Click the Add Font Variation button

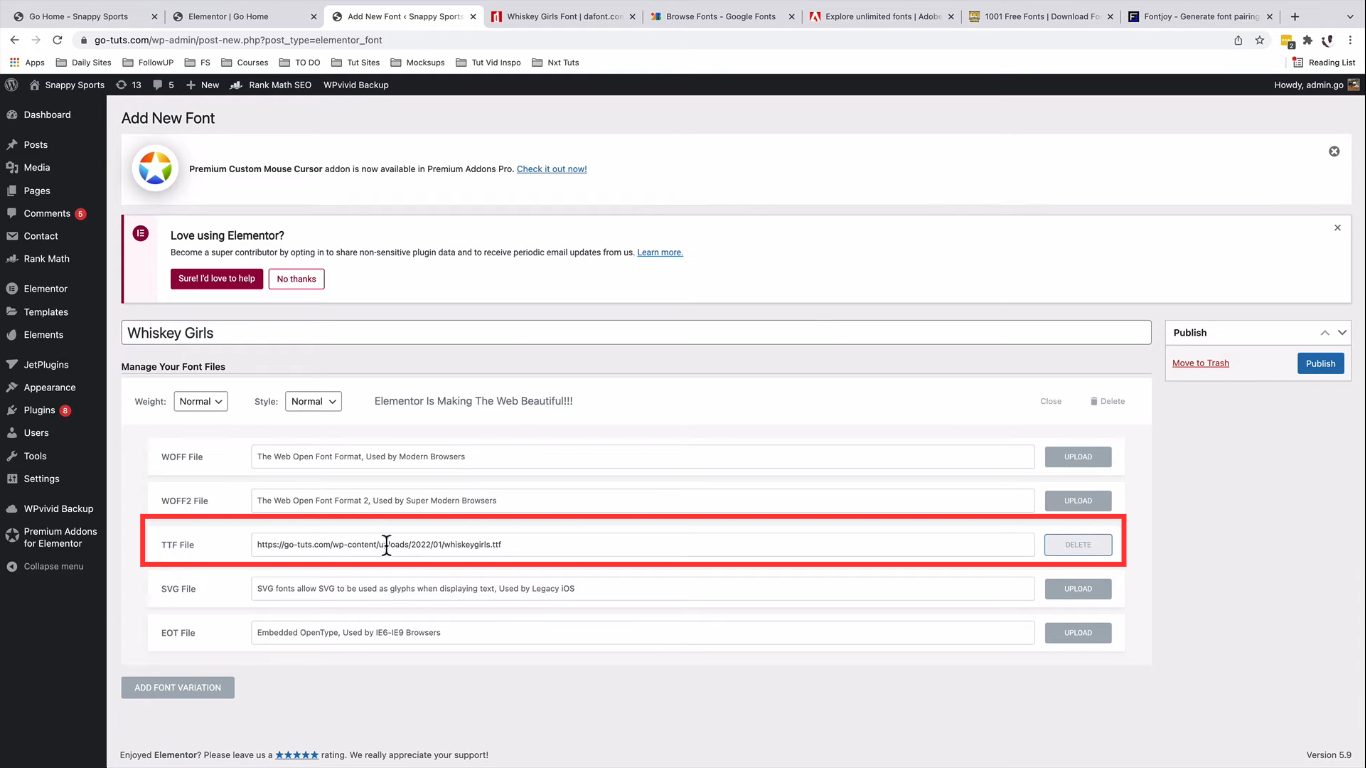178,688
